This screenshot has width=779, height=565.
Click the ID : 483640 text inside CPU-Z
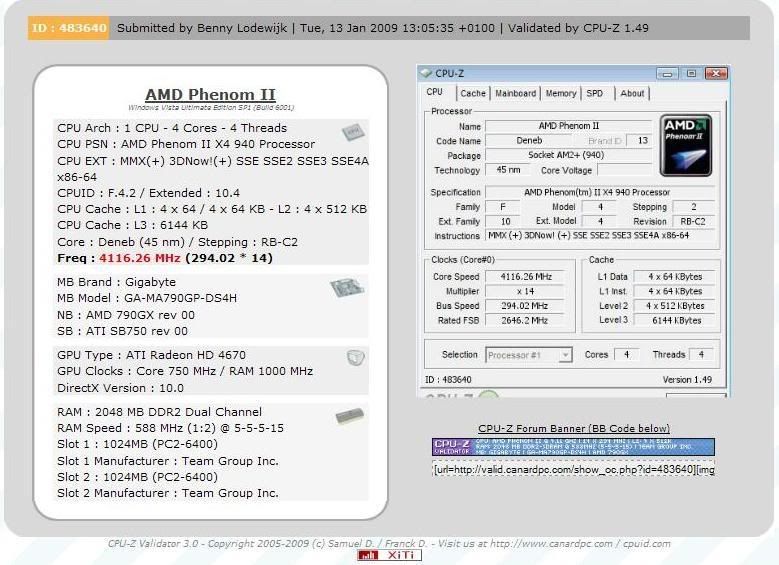[448, 380]
